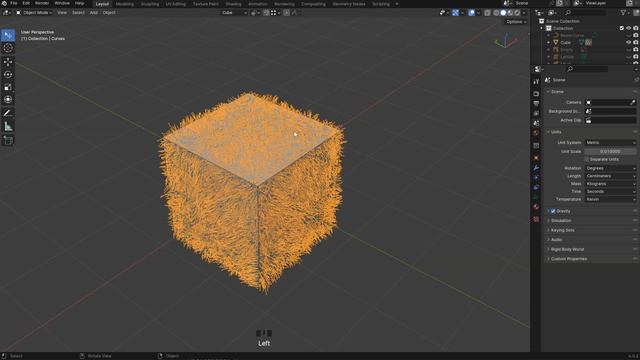Open the Material properties tab
This screenshot has width=640, height=360.
[x=536, y=207]
